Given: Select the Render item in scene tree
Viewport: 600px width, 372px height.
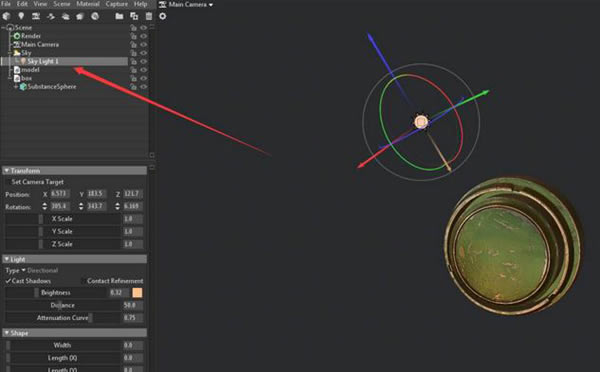Looking at the screenshot, I should (x=31, y=36).
